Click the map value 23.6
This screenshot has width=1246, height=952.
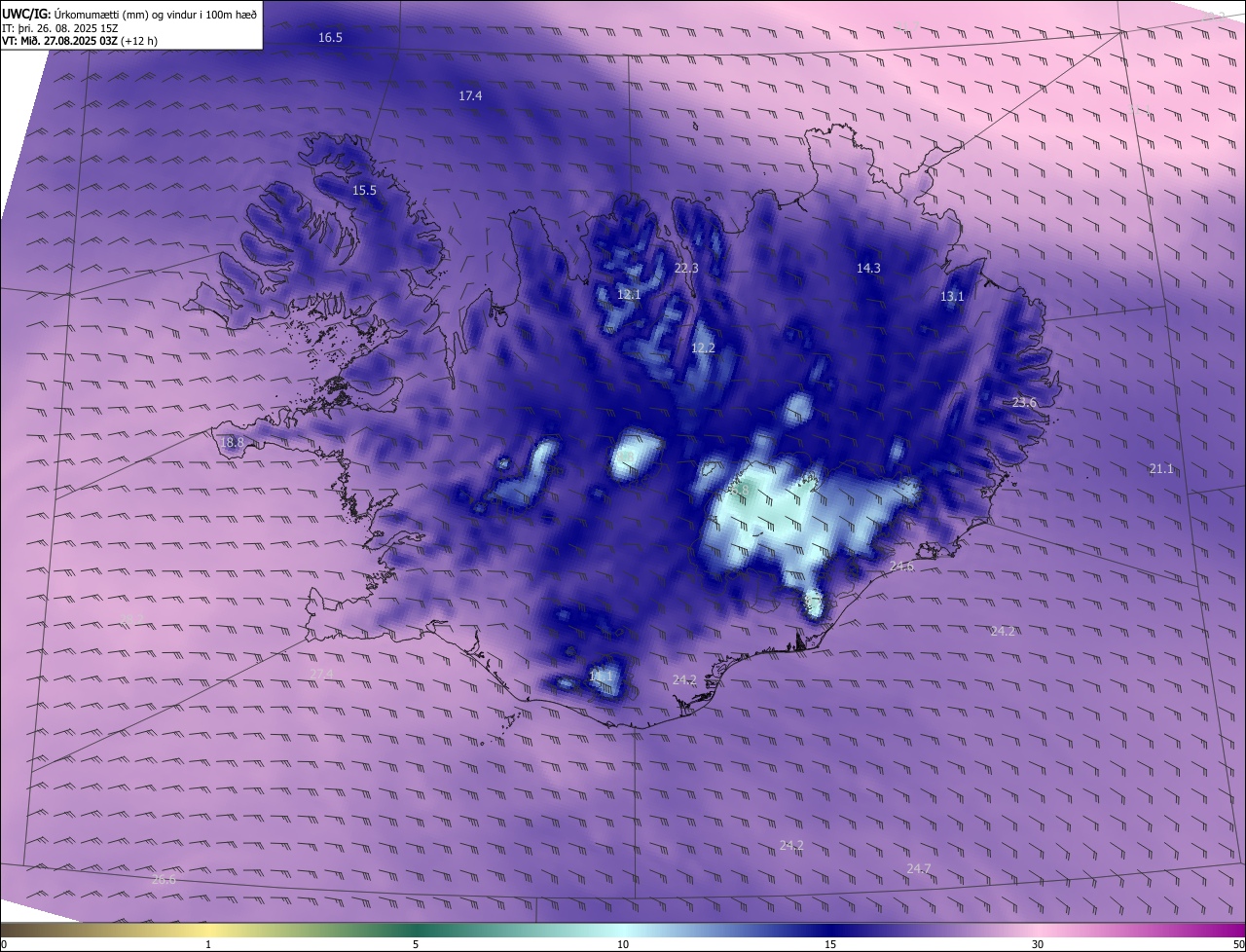click(x=1024, y=403)
